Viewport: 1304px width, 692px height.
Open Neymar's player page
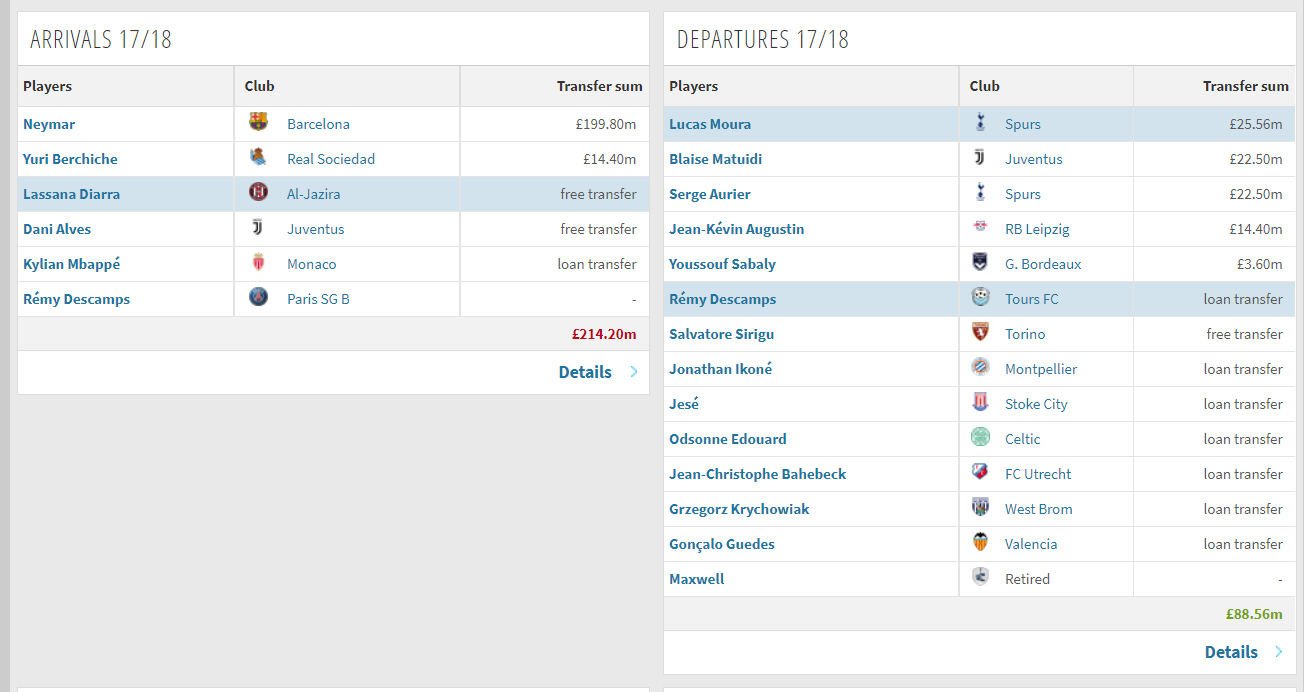[x=49, y=124]
